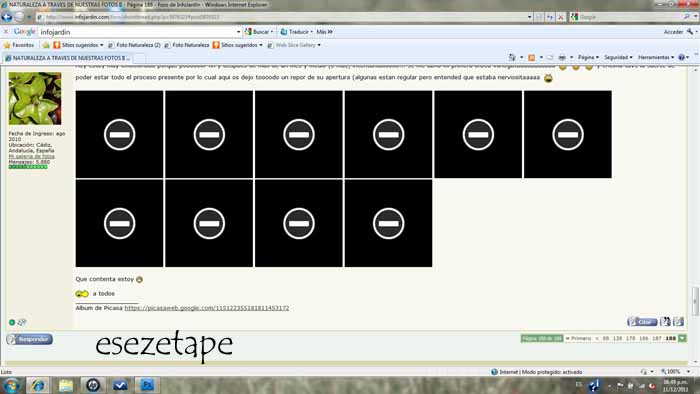This screenshot has width=700, height=394.
Task: Click the Citar quote button
Action: pyautogui.click(x=642, y=322)
